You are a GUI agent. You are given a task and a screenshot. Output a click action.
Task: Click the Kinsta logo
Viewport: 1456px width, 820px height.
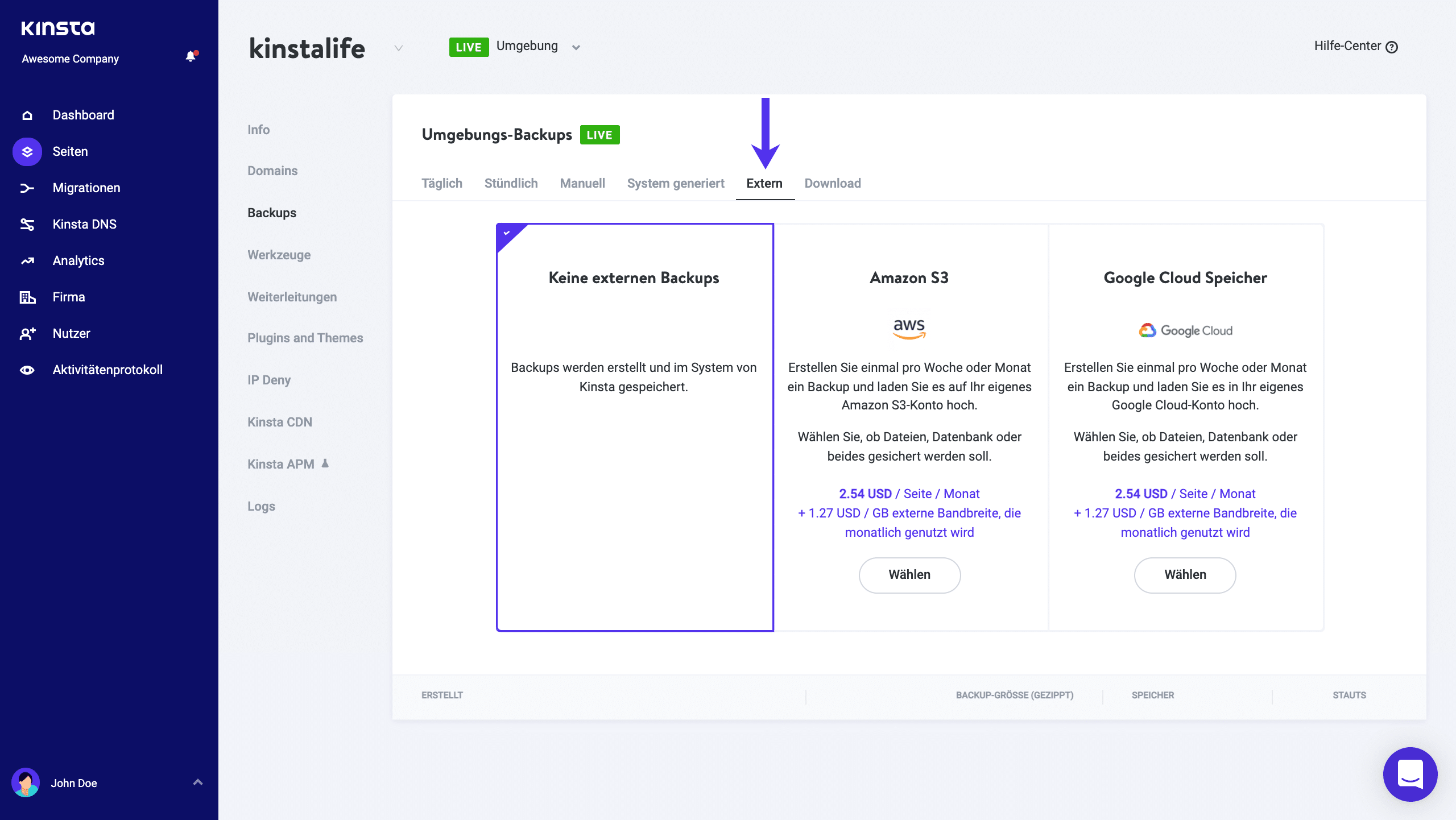[57, 27]
